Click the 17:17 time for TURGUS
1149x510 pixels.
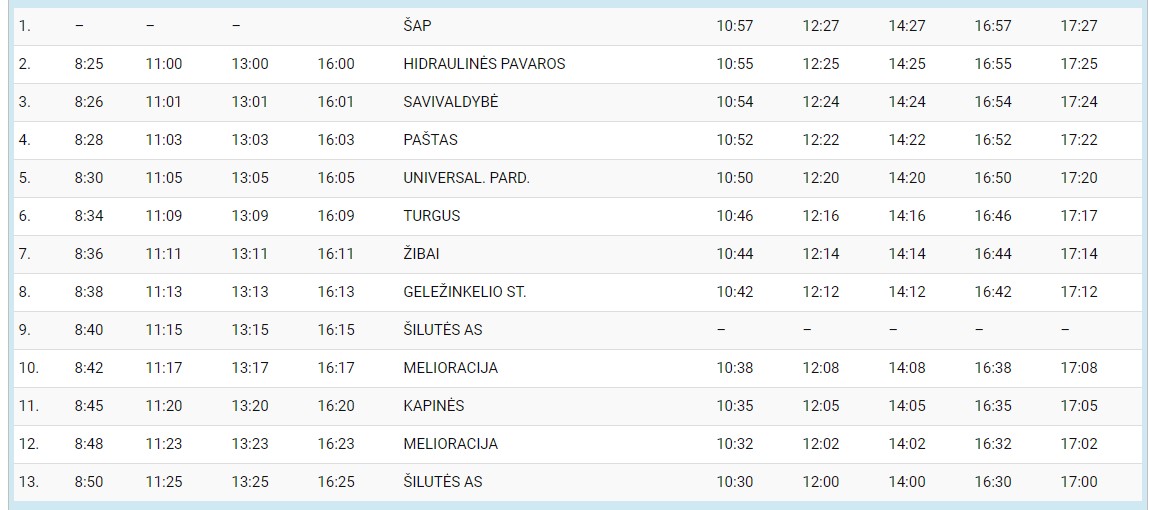click(1079, 216)
